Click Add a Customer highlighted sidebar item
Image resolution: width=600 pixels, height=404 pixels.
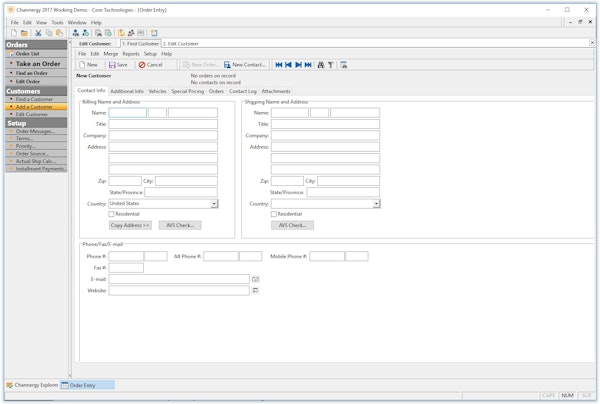[x=36, y=107]
